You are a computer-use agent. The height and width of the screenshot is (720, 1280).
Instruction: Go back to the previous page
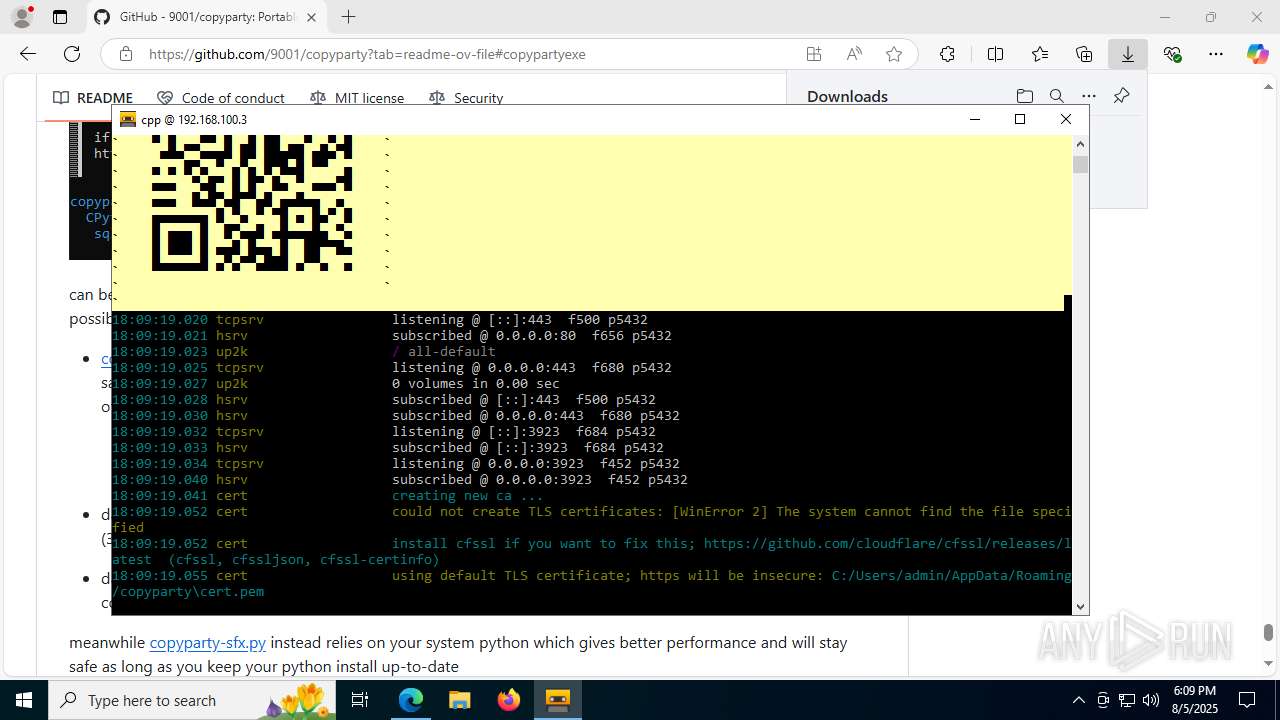pos(28,54)
